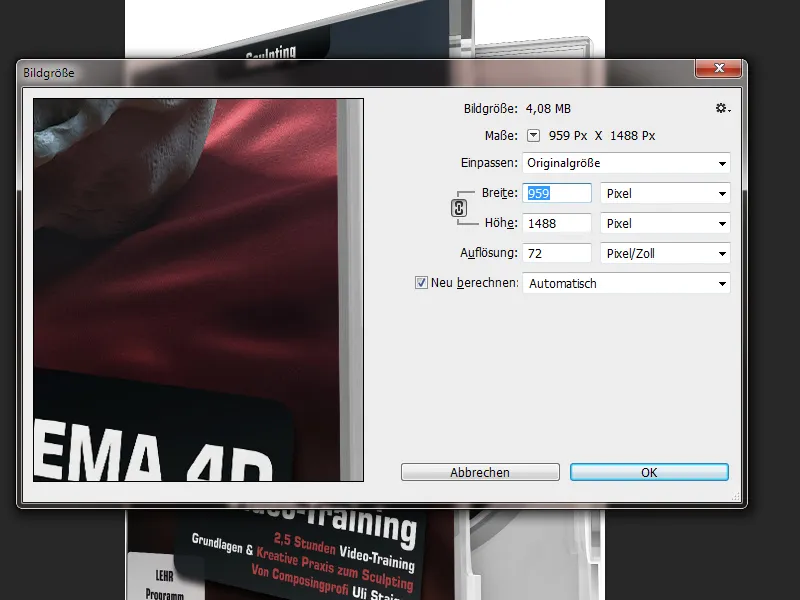Click the dialog resize grip corner
The image size is (800, 600).
[735, 496]
